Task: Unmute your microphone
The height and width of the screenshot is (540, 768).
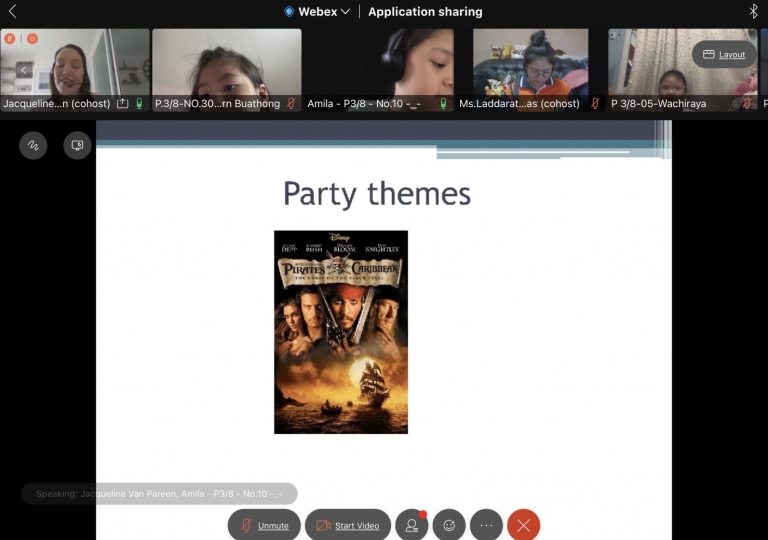Action: click(x=264, y=525)
